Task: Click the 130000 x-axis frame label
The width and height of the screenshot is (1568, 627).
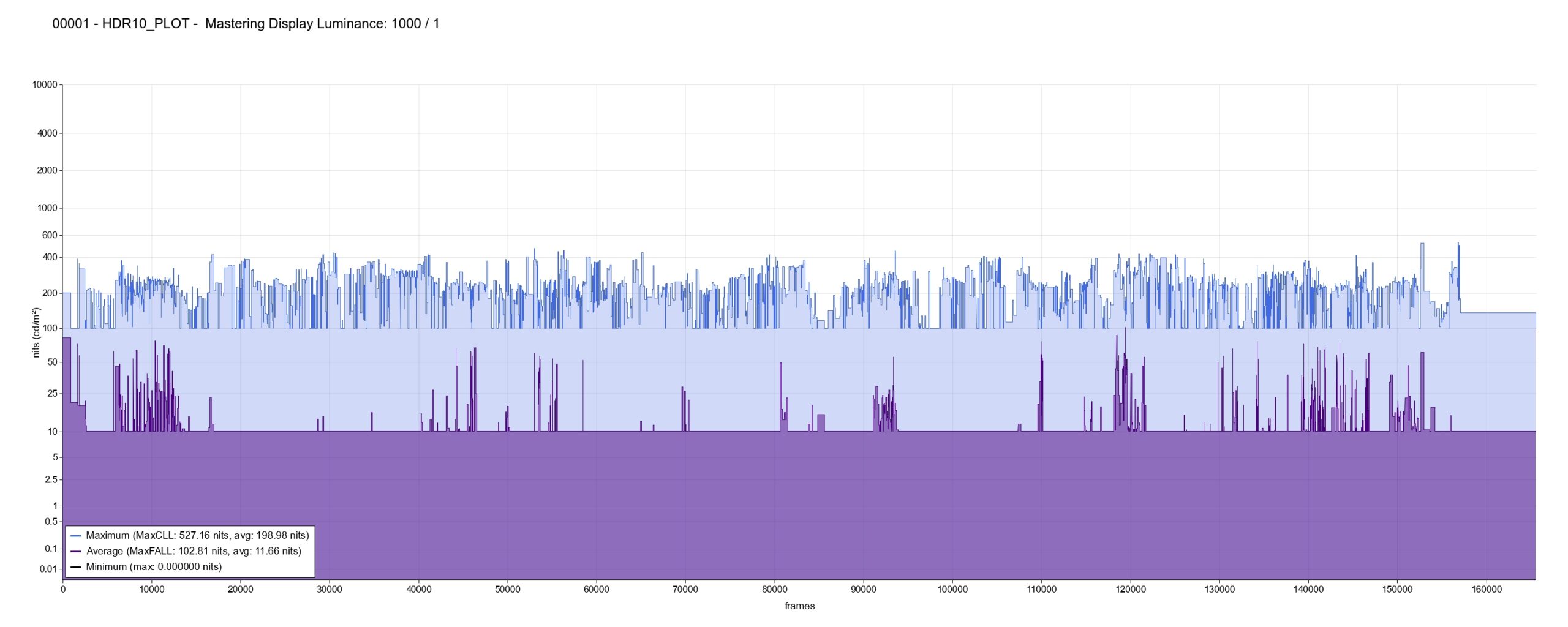Action: (x=1219, y=590)
